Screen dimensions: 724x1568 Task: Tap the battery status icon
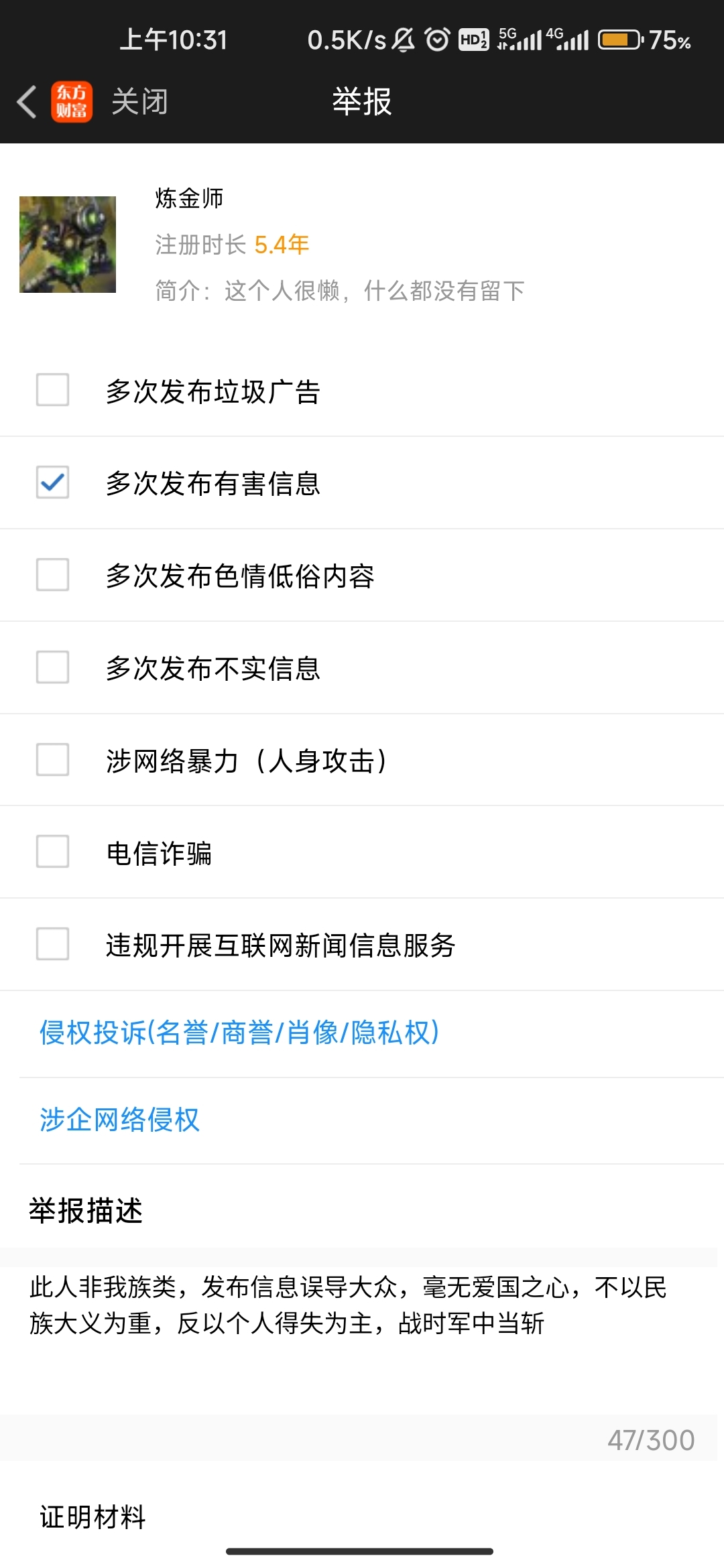tap(621, 40)
